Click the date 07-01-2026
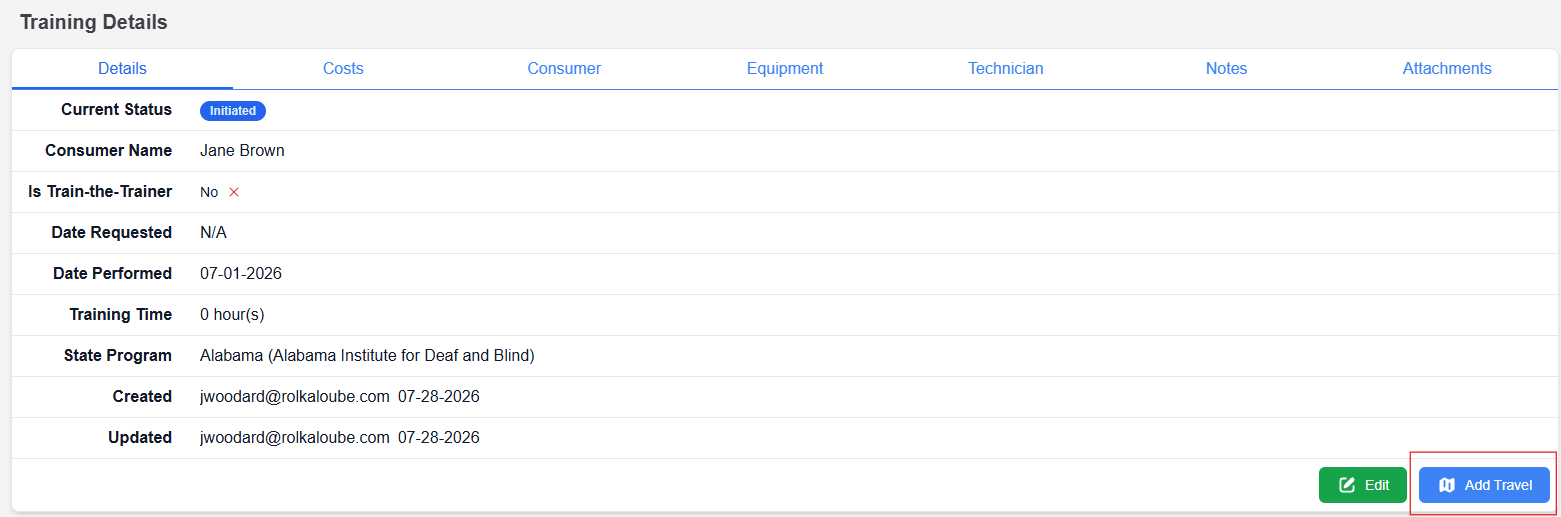Screen dimensions: 1561x517 [x=241, y=274]
